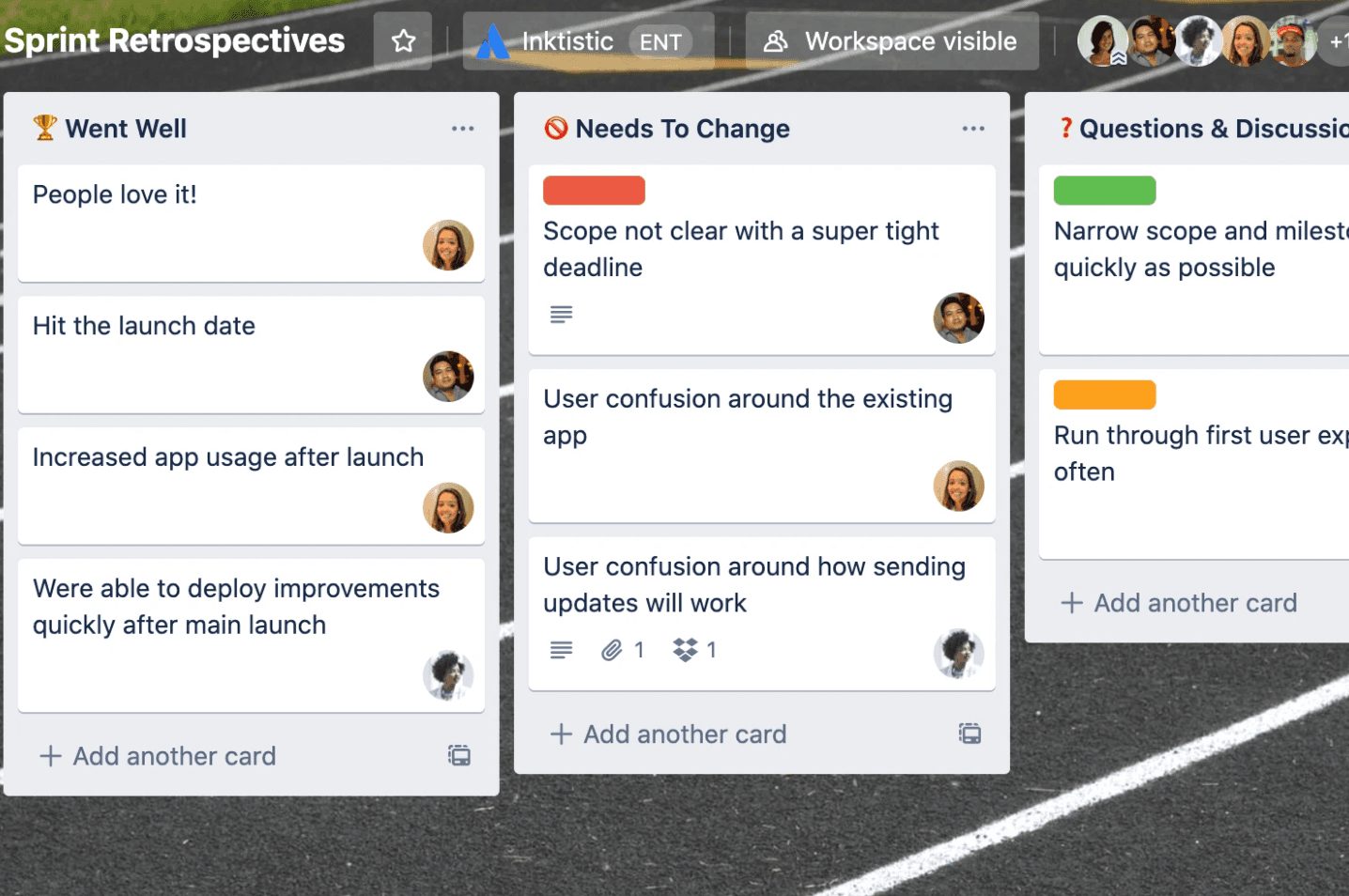
Task: Open the Went Well list actions menu
Action: [462, 129]
